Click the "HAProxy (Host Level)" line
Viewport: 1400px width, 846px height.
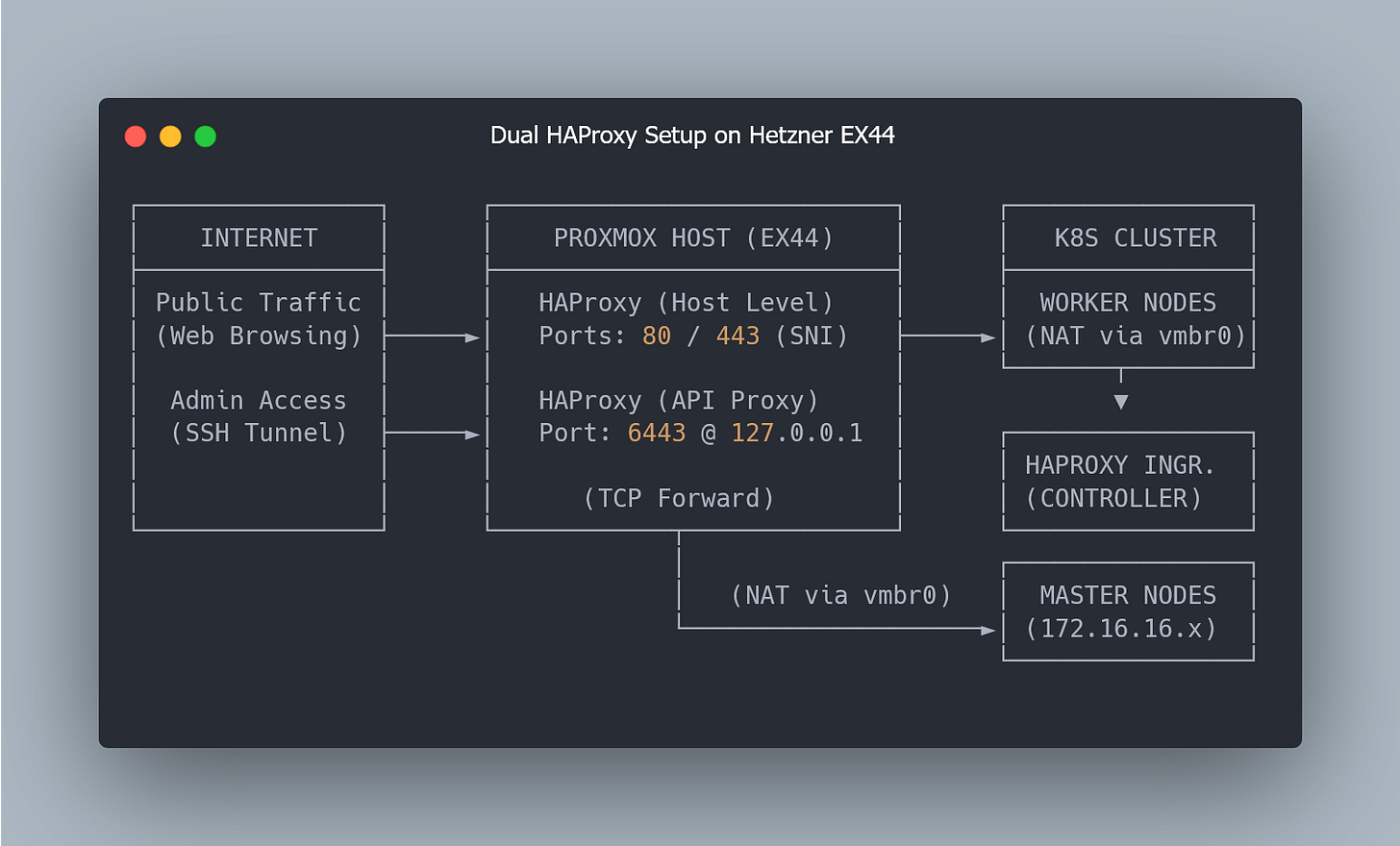686,303
